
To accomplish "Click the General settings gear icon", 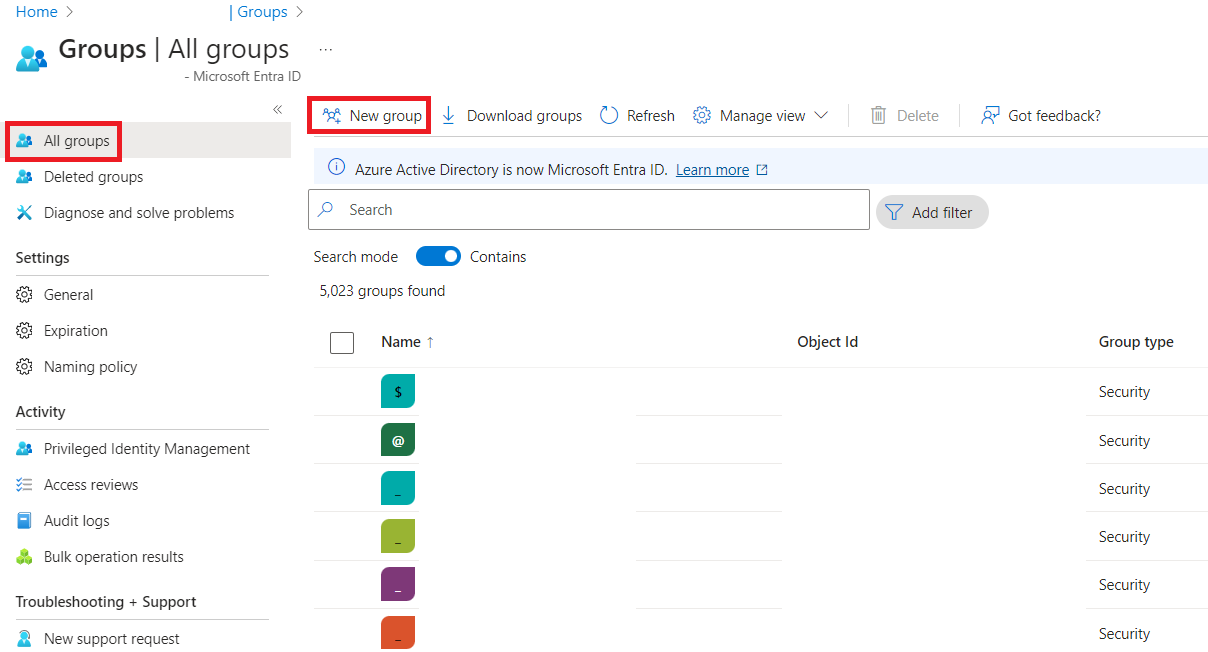I will pos(25,295).
